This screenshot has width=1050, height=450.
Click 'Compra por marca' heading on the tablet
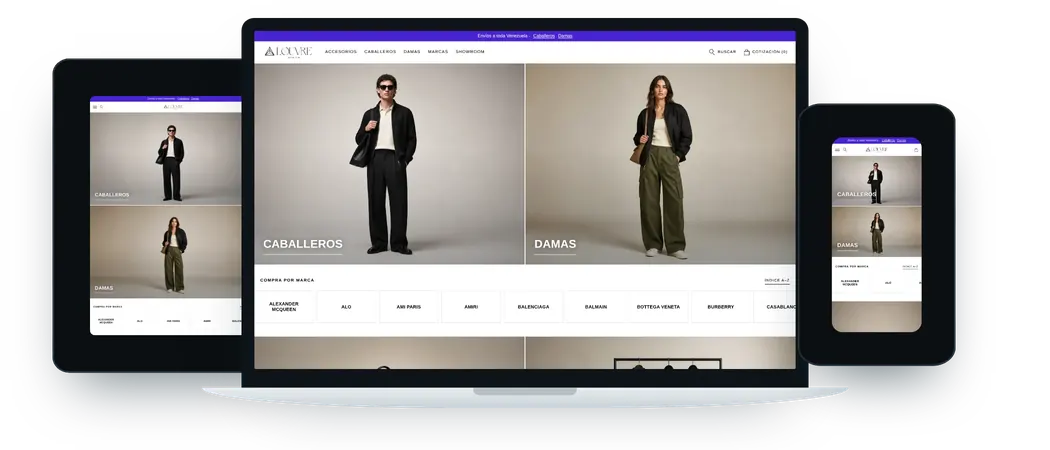coord(108,307)
